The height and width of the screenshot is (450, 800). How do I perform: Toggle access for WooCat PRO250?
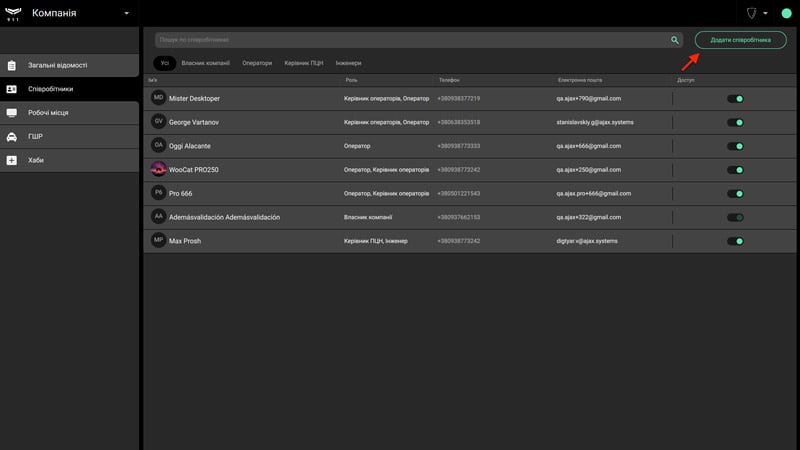(x=735, y=170)
